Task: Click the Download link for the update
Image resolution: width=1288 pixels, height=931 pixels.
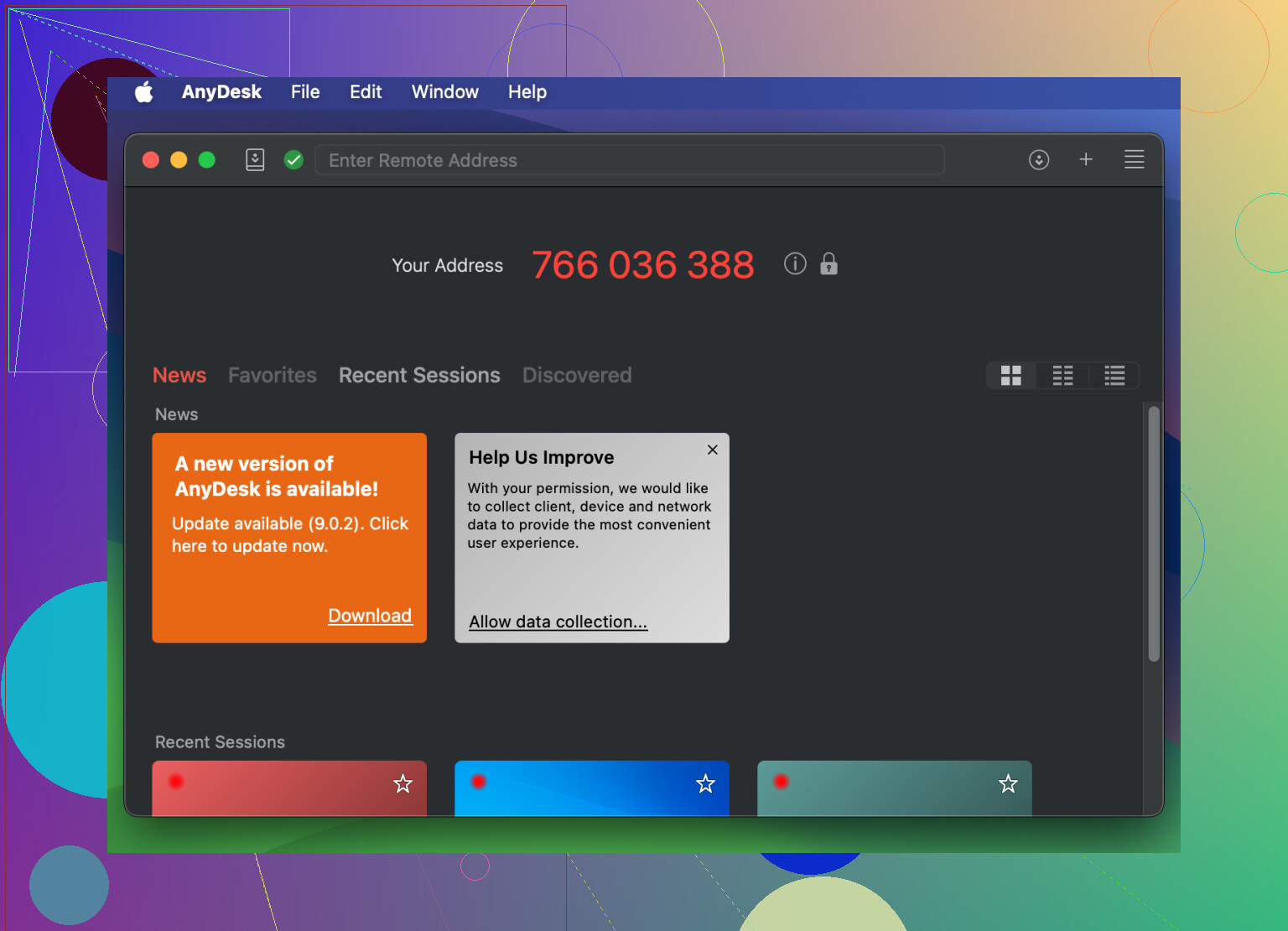Action: (370, 616)
